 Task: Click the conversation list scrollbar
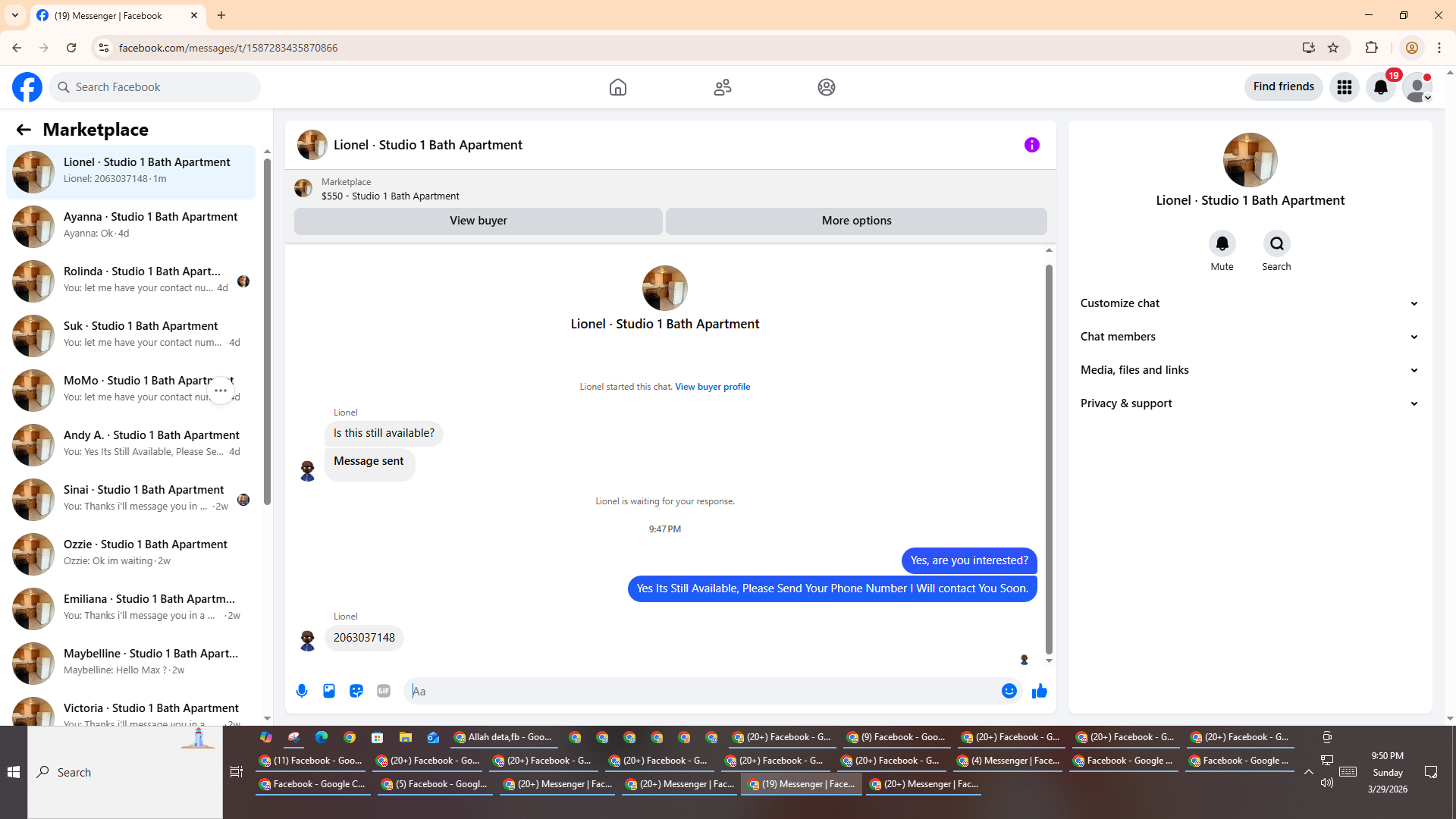point(267,331)
